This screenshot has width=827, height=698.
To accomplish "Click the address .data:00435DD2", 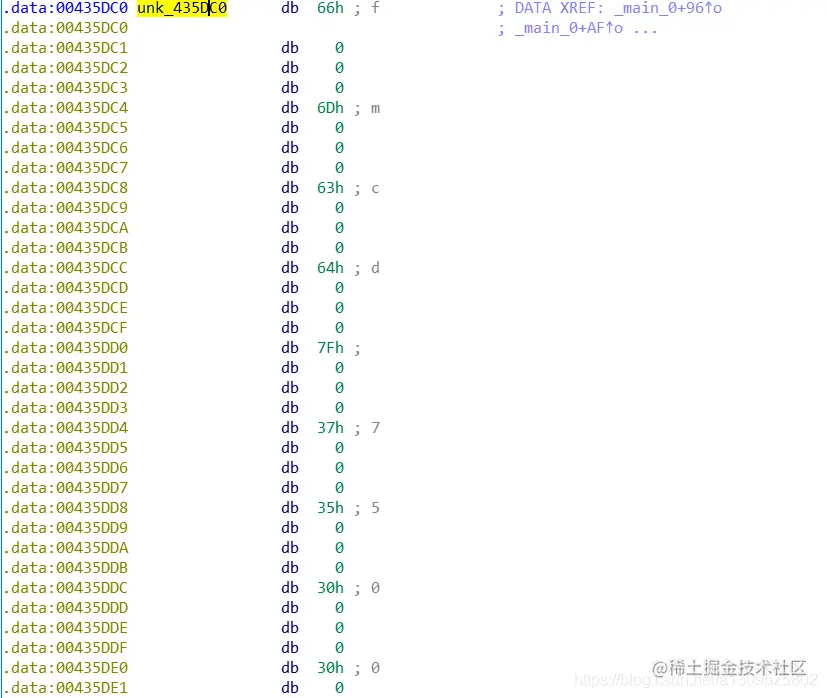I will pyautogui.click(x=65, y=388).
